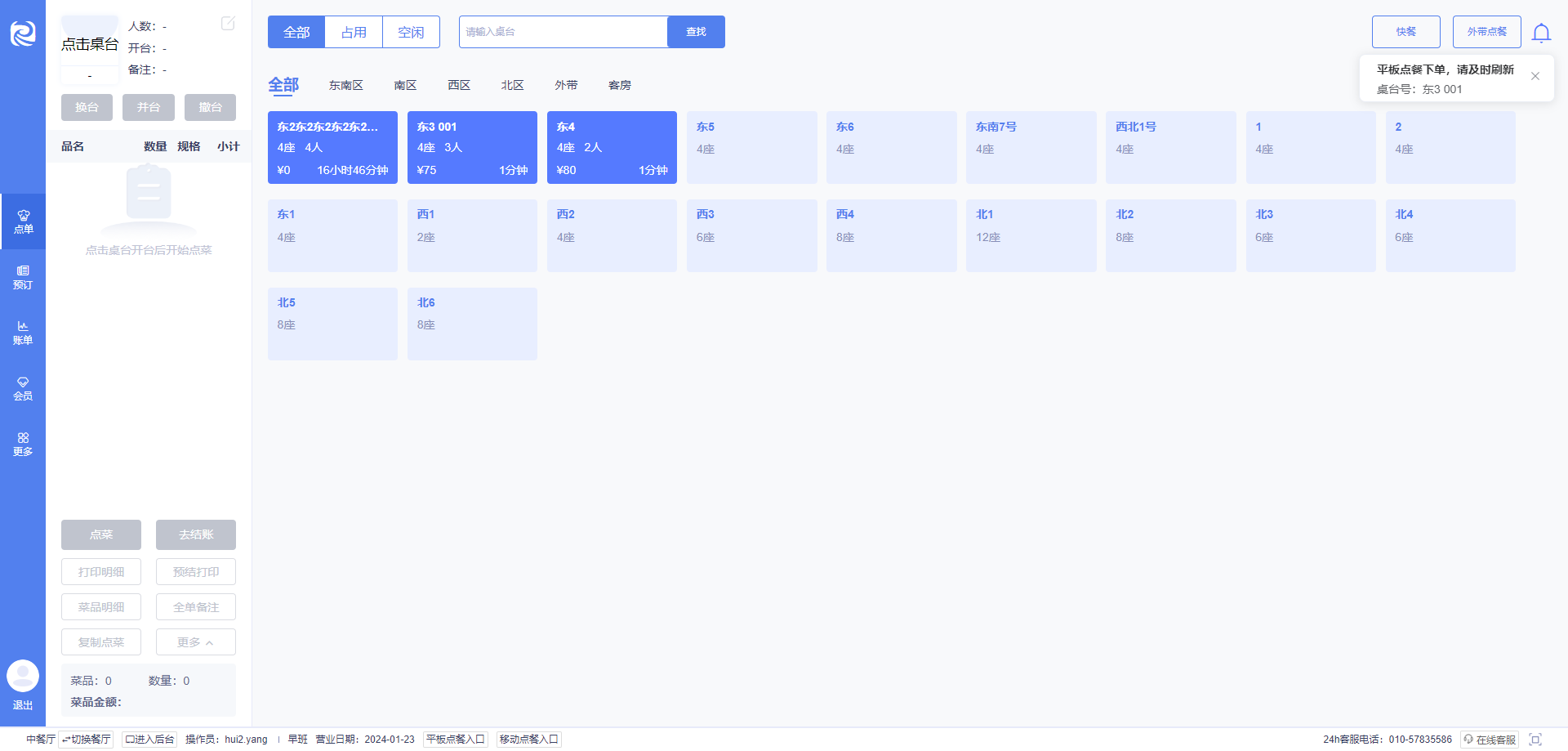Click the 查找 search button
1568x751 pixels.
[696, 32]
